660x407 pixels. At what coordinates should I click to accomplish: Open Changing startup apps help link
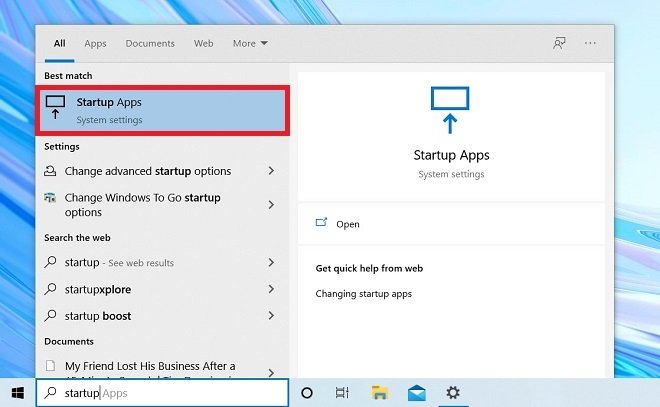point(363,293)
